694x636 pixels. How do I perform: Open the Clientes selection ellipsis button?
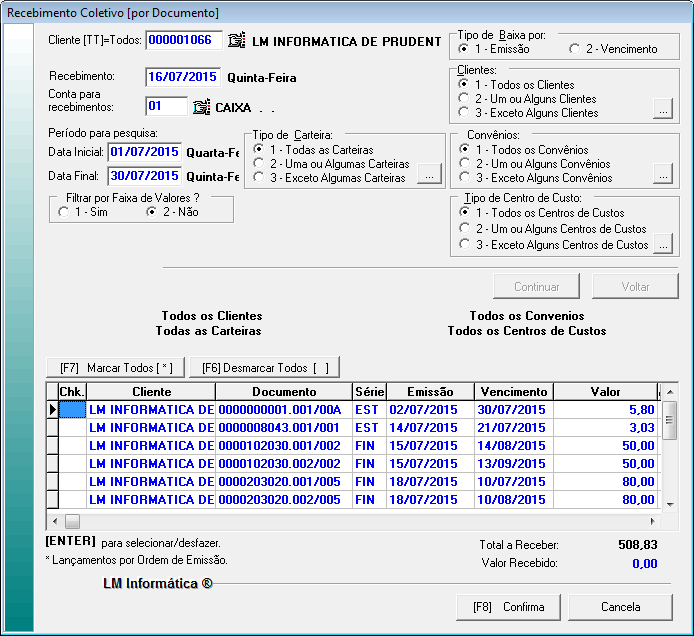click(x=662, y=110)
